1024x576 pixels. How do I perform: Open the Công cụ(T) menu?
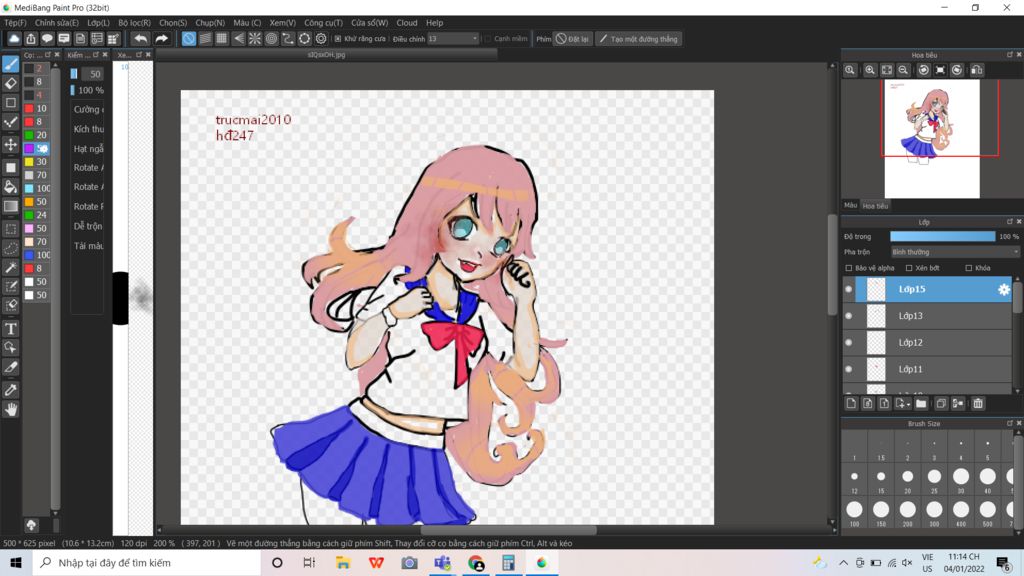pos(323,22)
